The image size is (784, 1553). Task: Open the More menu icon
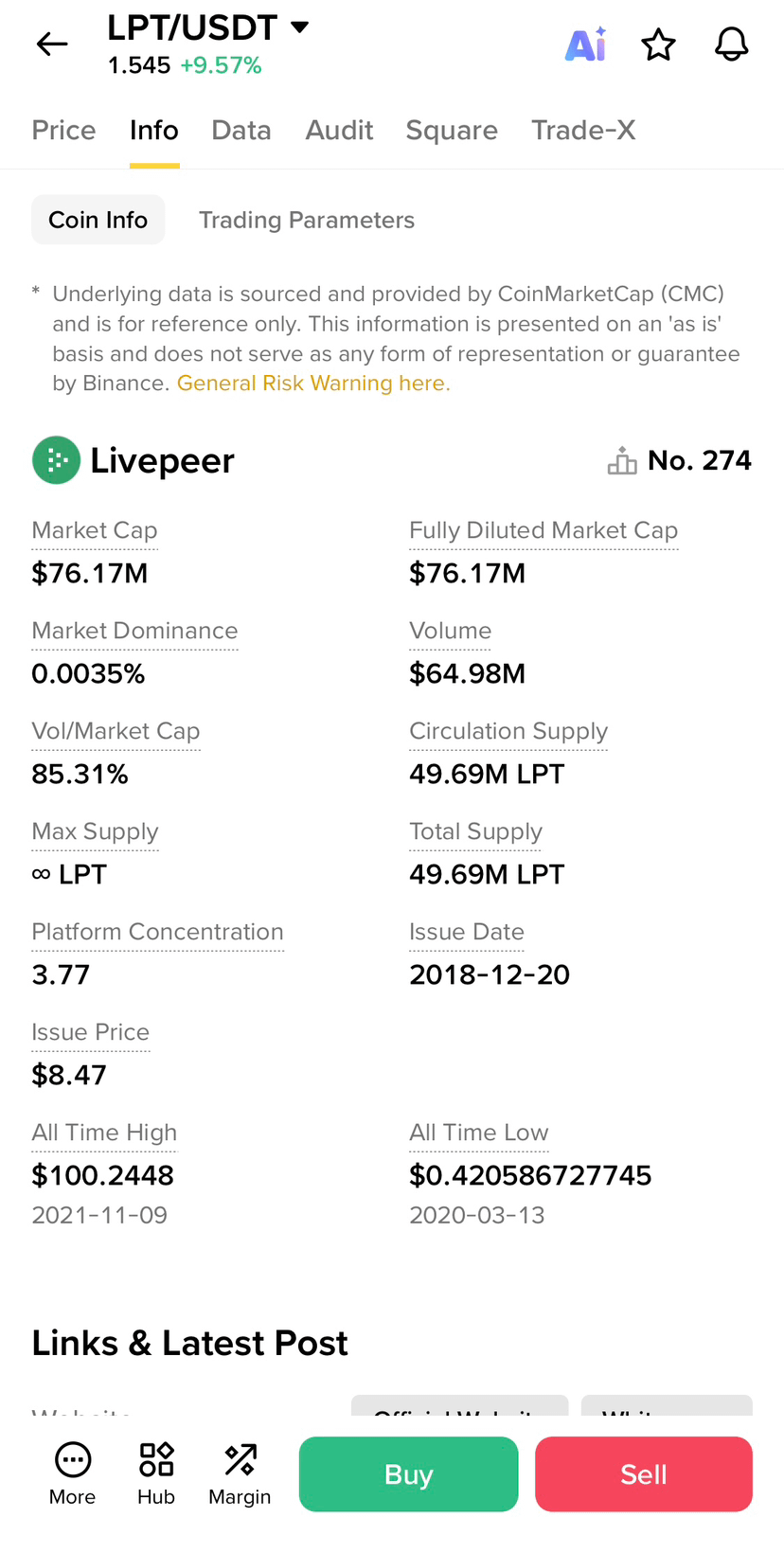73,1459
